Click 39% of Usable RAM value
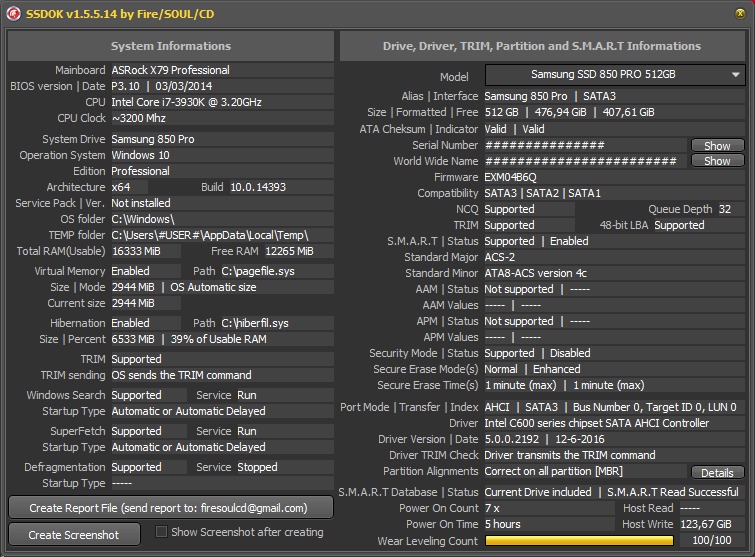Screen dimensions: 755x557 click(x=219, y=339)
